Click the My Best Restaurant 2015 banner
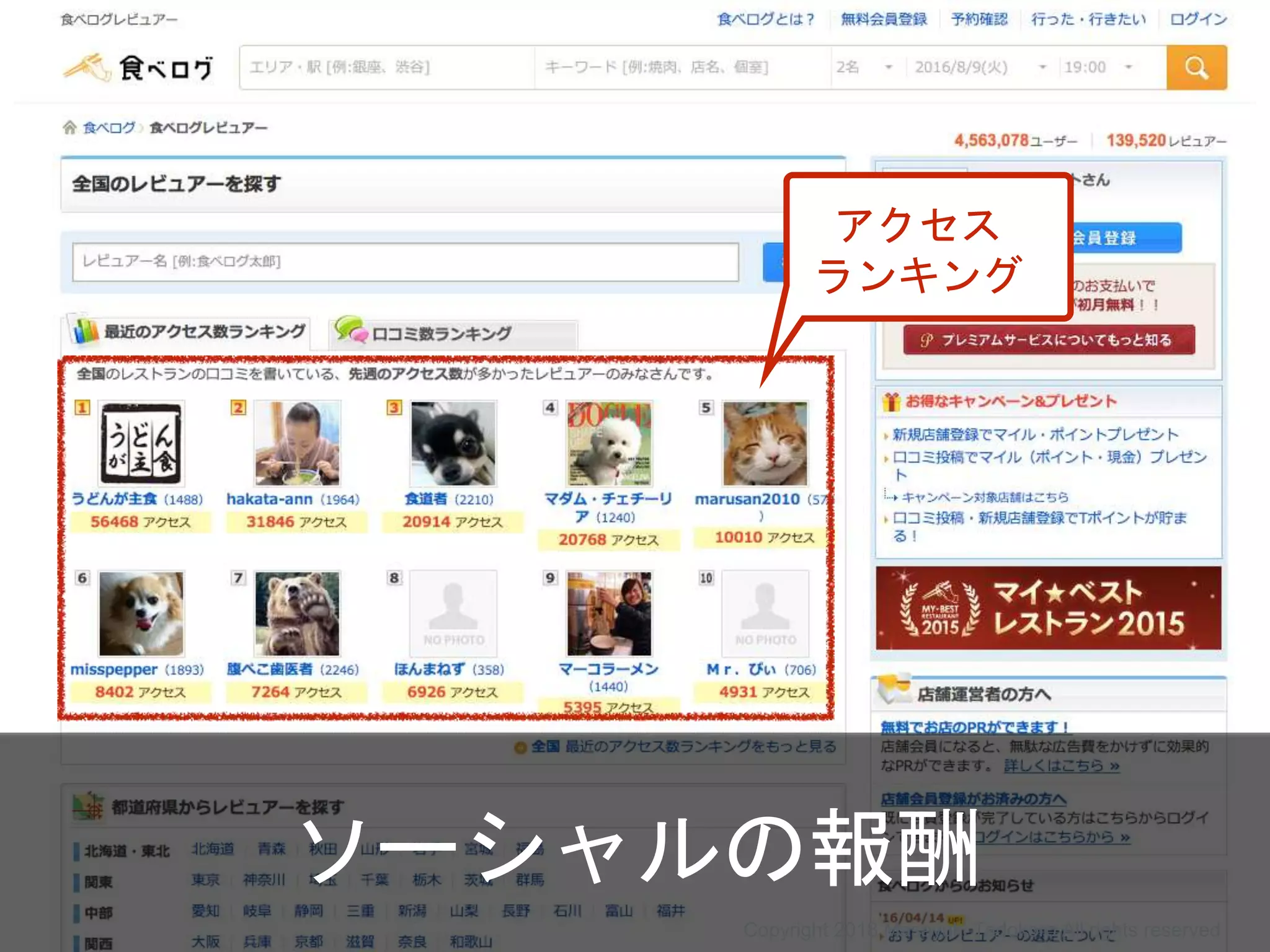1270x952 pixels. [x=1048, y=607]
